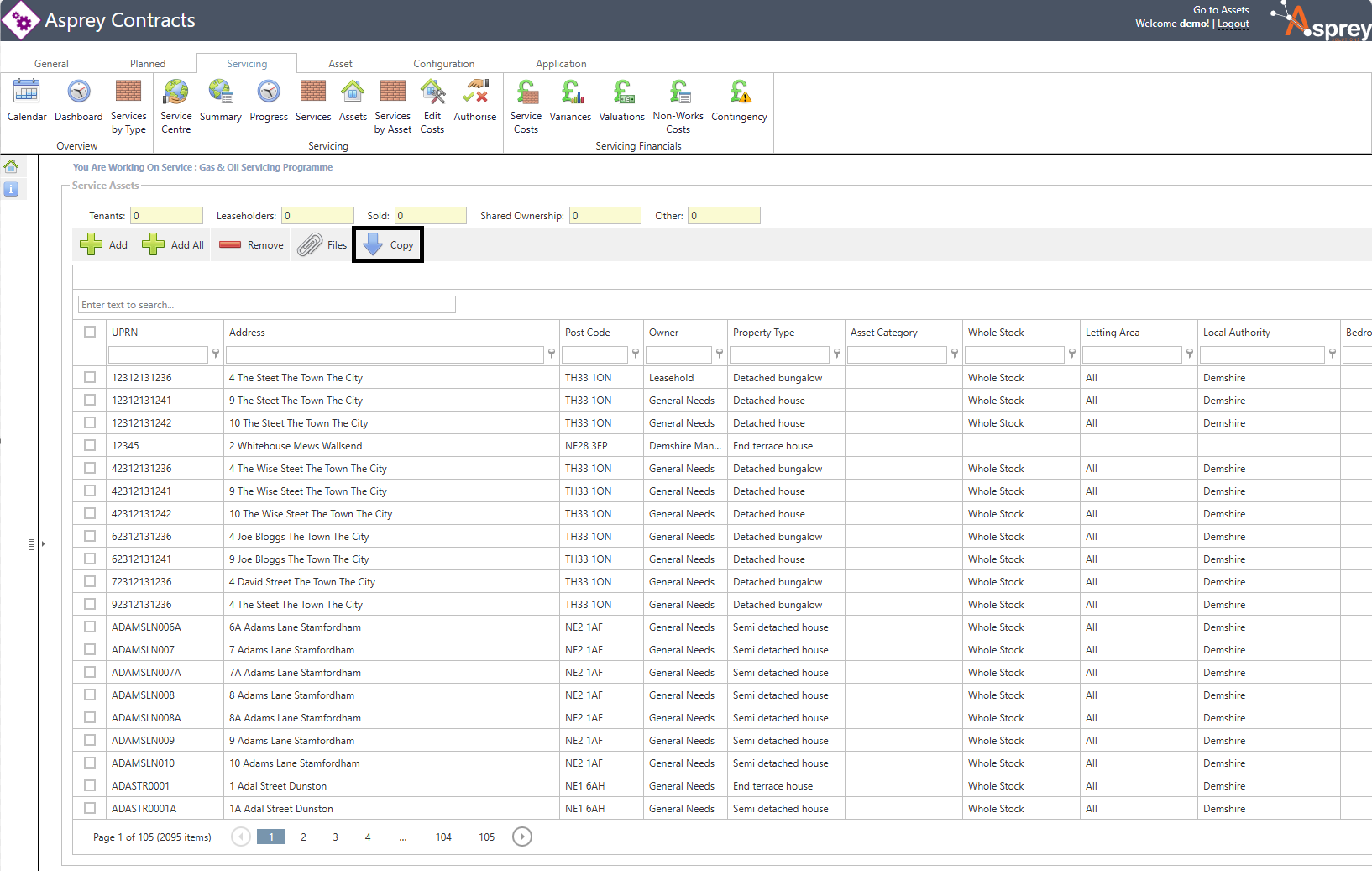Screen dimensions: 1372x871
Task: Check the row for ADAMSLN007
Action: click(x=90, y=650)
